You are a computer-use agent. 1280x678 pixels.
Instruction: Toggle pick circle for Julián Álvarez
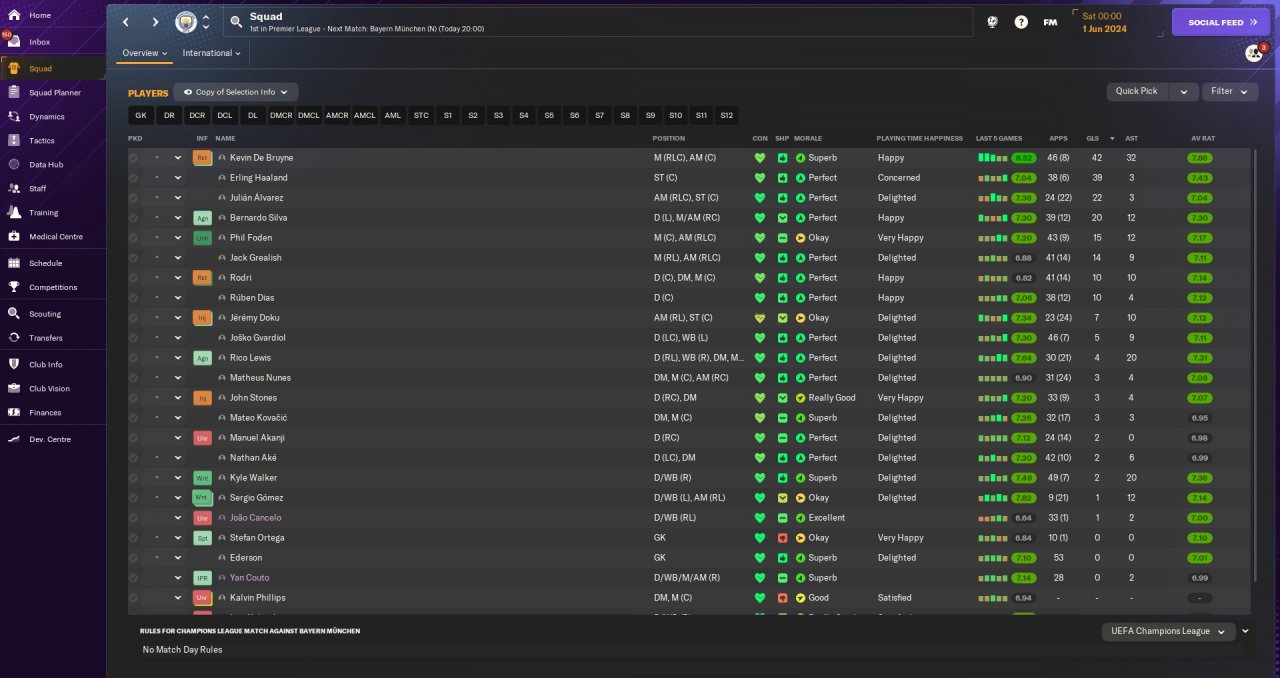pos(134,198)
